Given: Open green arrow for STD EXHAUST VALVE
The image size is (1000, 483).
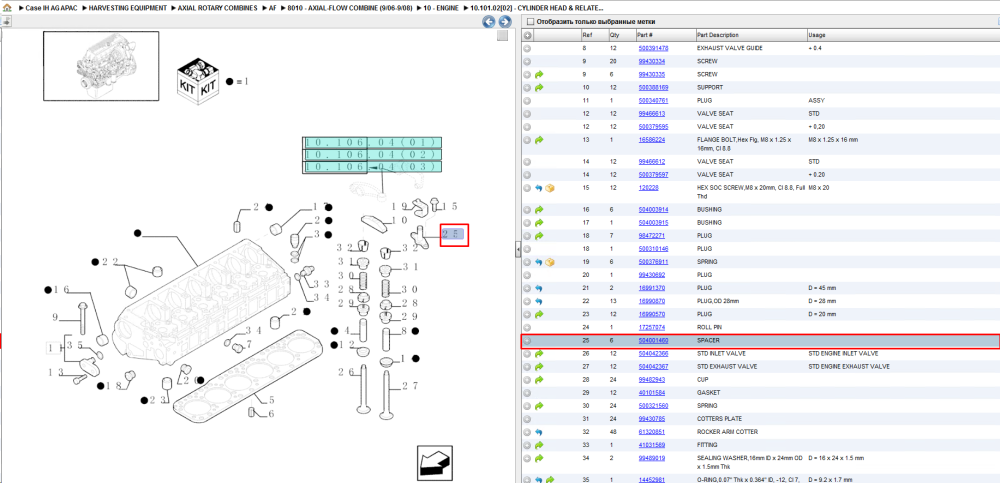Looking at the screenshot, I should pyautogui.click(x=539, y=367).
